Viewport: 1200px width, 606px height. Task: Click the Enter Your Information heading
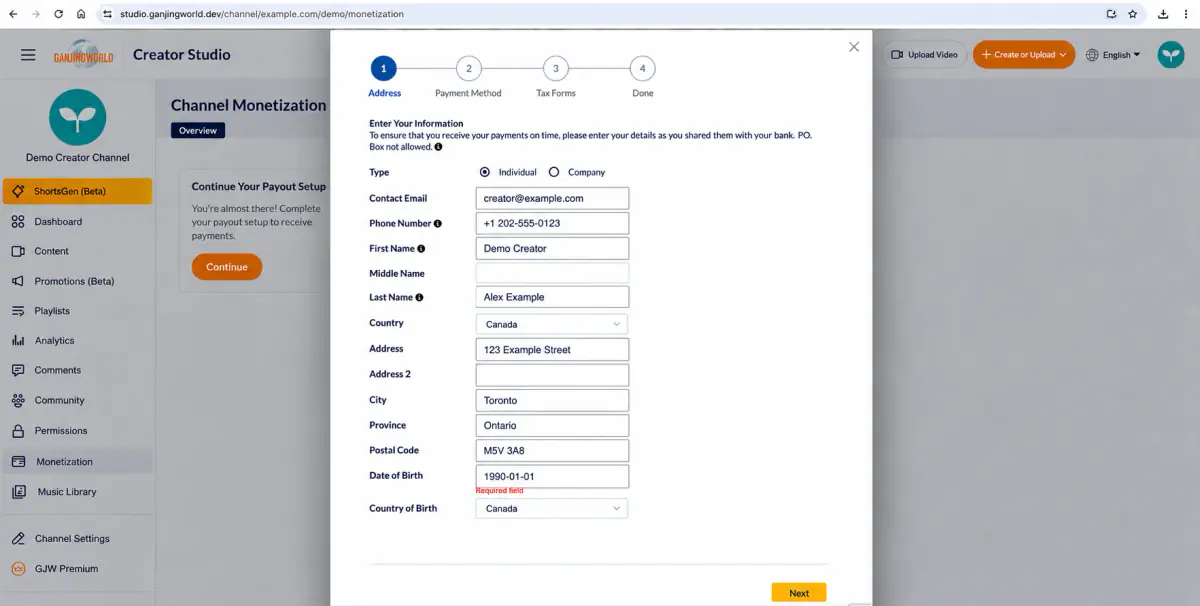click(416, 124)
